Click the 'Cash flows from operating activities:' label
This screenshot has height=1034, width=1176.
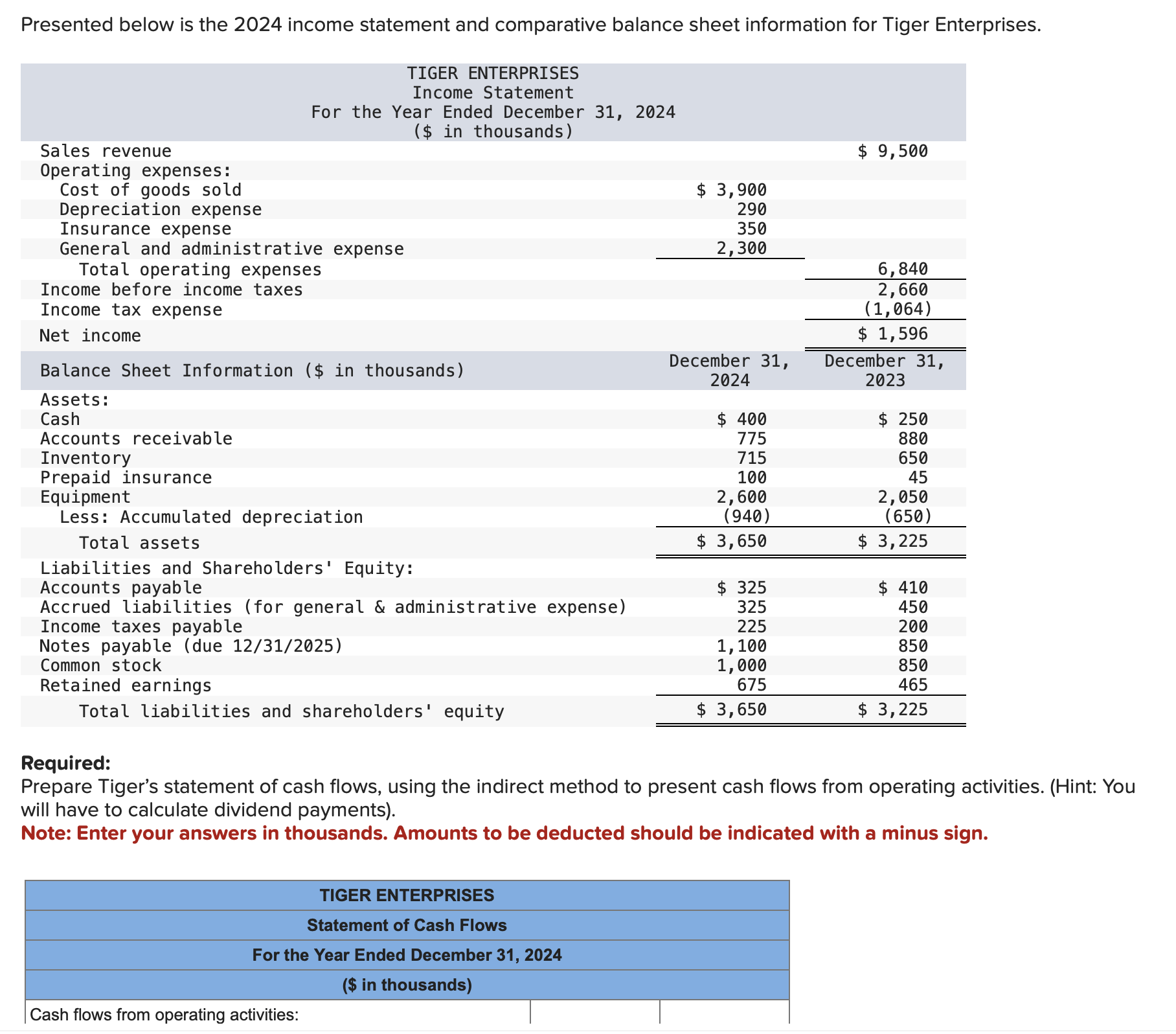pos(164,1015)
